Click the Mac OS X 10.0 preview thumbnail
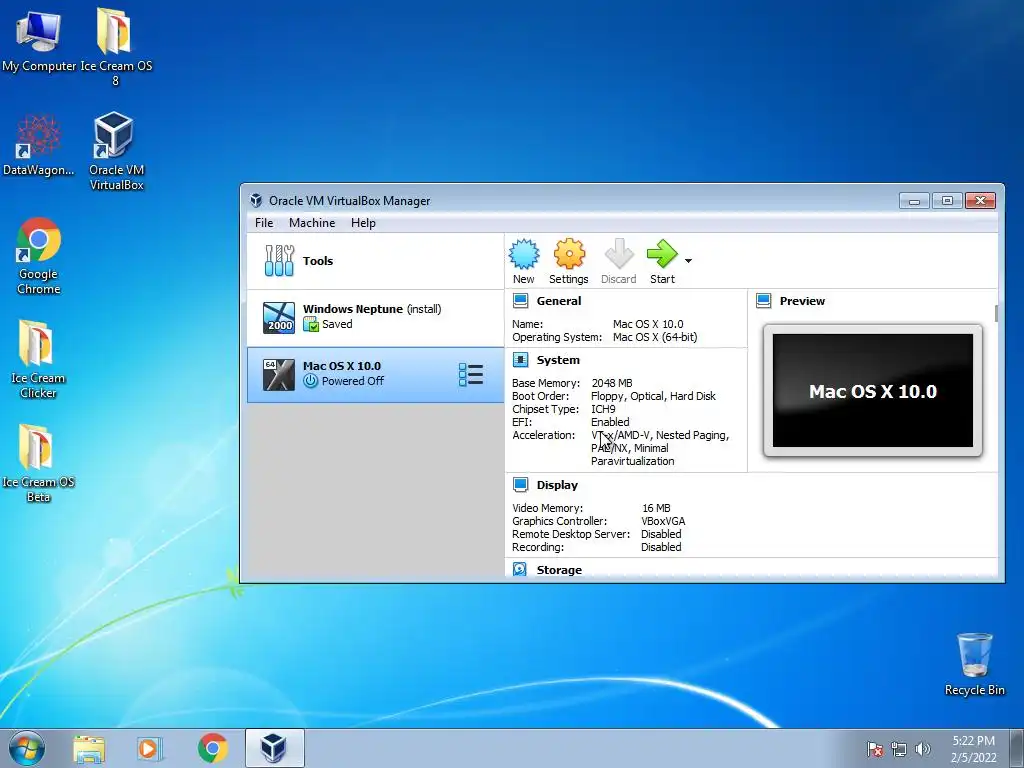 [x=872, y=391]
